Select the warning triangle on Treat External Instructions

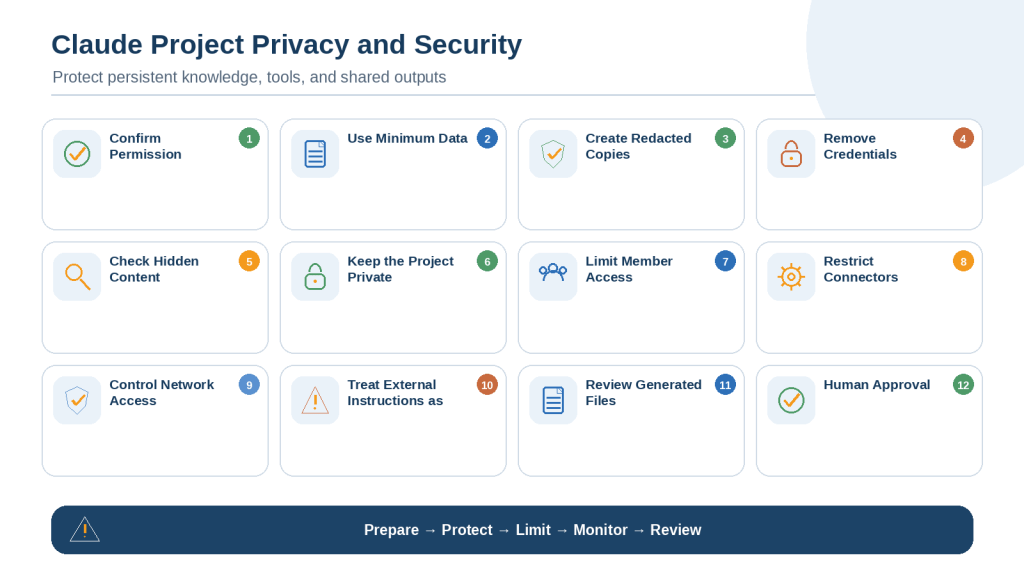coord(315,400)
